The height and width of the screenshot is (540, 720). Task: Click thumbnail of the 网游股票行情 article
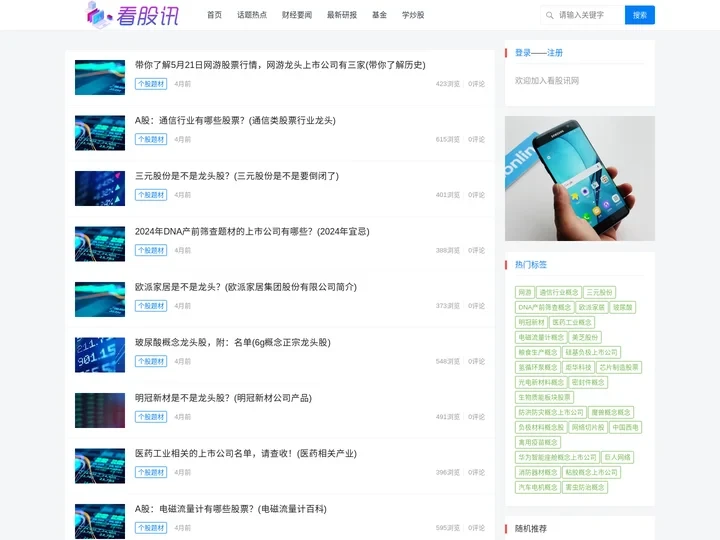point(100,77)
